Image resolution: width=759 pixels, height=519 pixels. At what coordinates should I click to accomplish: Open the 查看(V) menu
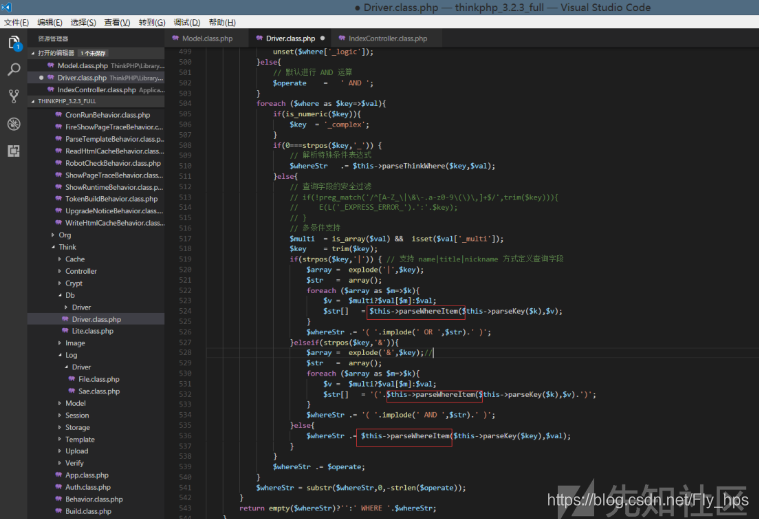pyautogui.click(x=117, y=22)
